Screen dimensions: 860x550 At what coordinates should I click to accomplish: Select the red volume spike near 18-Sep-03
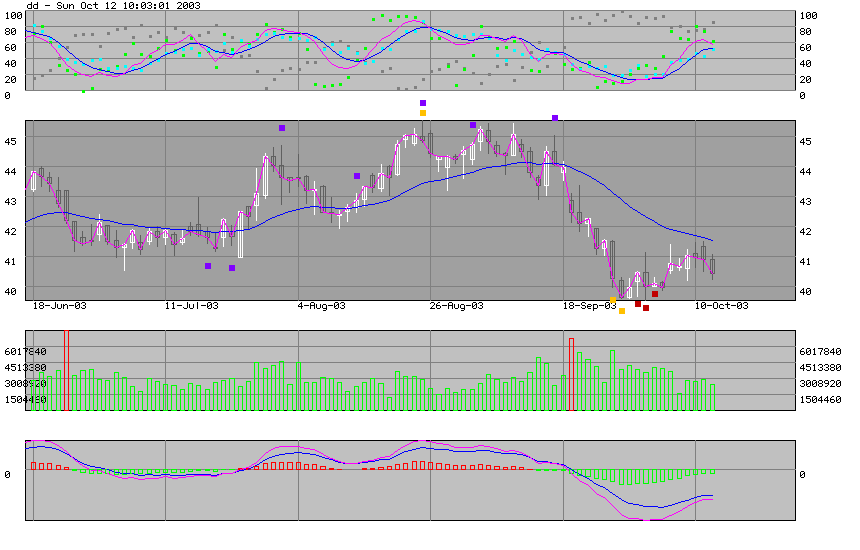pos(571,374)
